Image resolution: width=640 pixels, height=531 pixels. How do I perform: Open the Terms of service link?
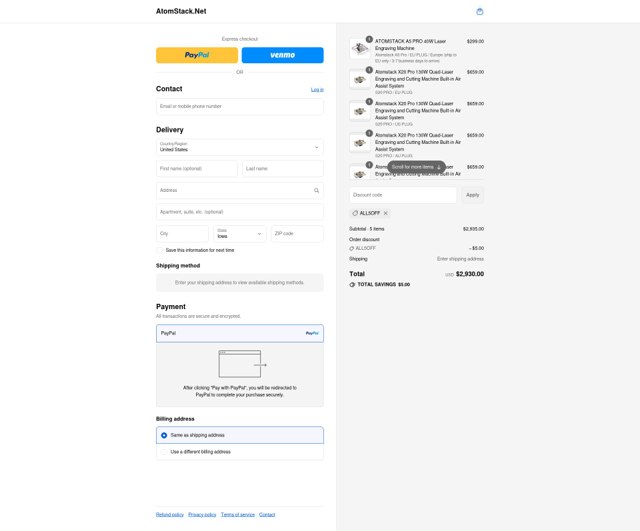click(238, 515)
